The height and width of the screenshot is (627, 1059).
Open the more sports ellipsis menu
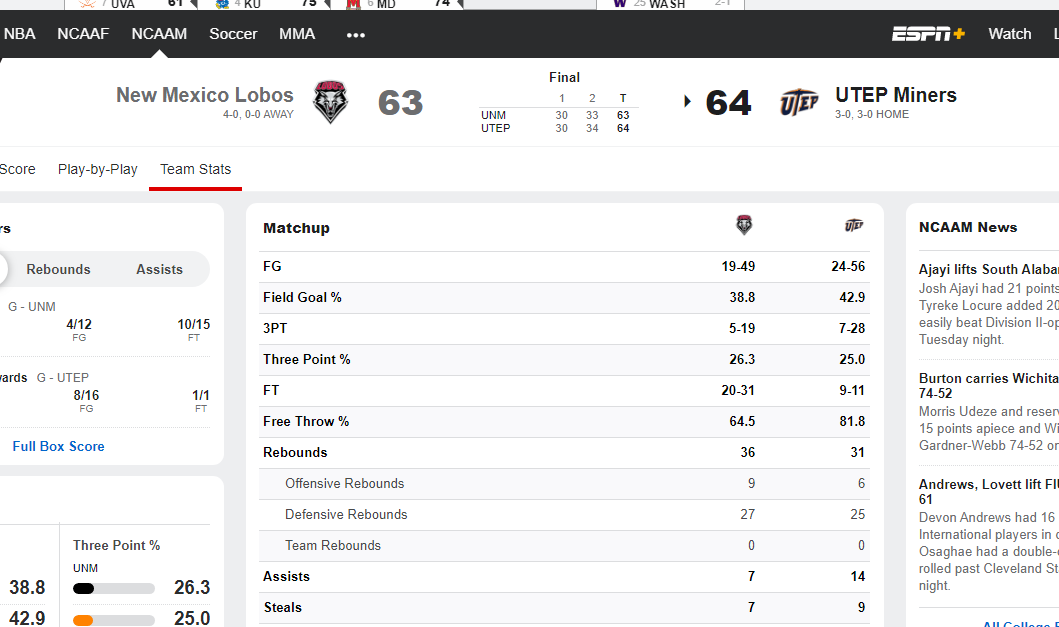click(356, 34)
